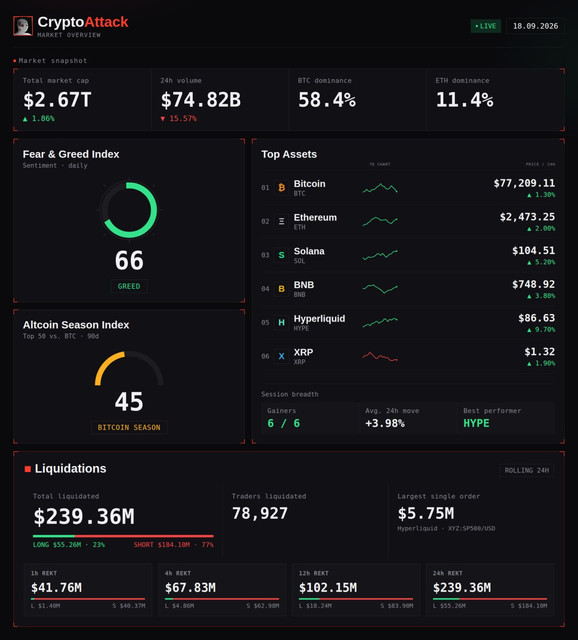Click the ROLLING 24H badge

[527, 470]
